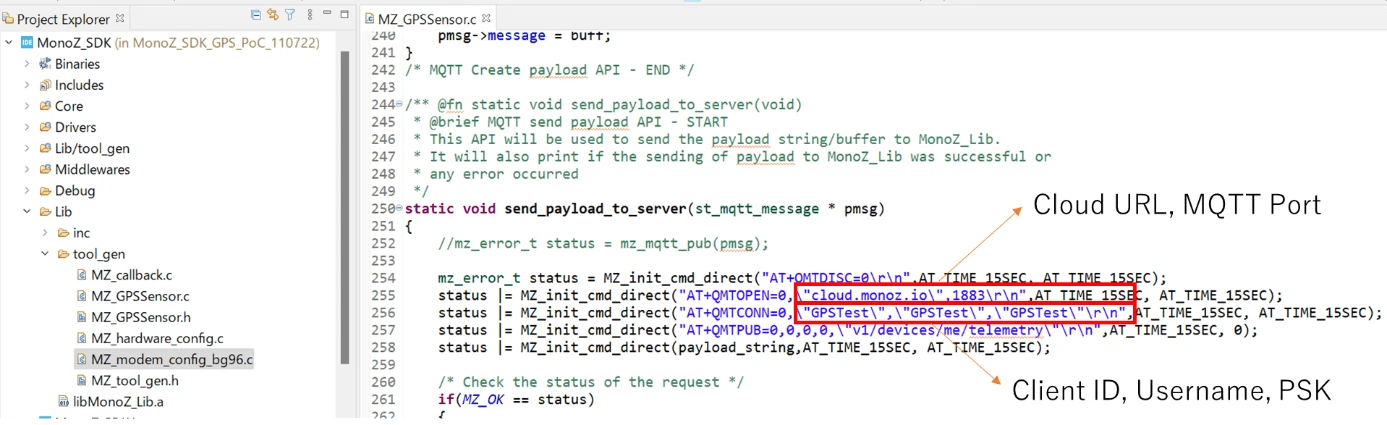Collapse the Lib folder

(27, 211)
